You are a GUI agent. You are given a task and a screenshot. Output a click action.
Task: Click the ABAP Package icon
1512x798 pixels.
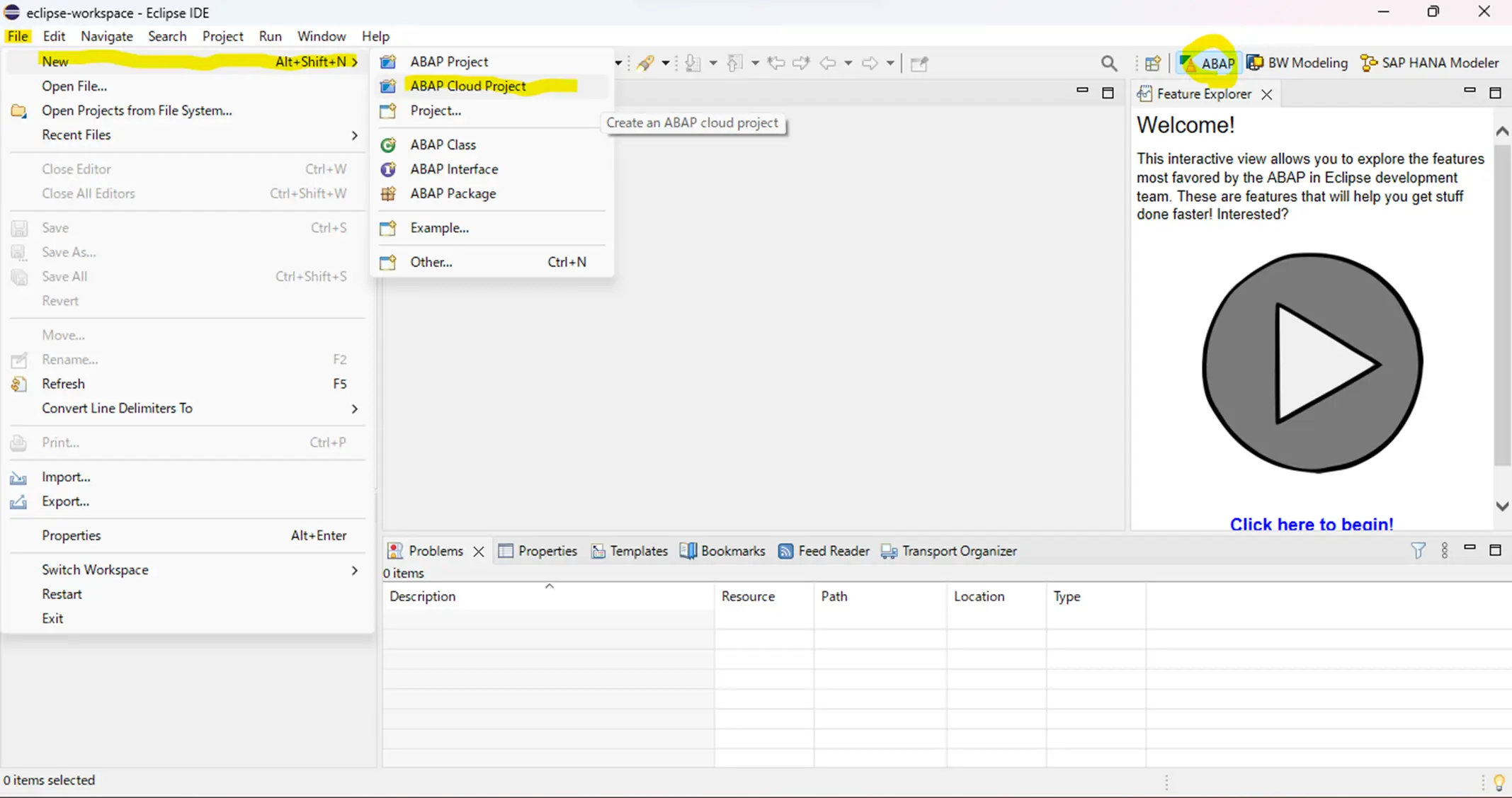pyautogui.click(x=388, y=193)
